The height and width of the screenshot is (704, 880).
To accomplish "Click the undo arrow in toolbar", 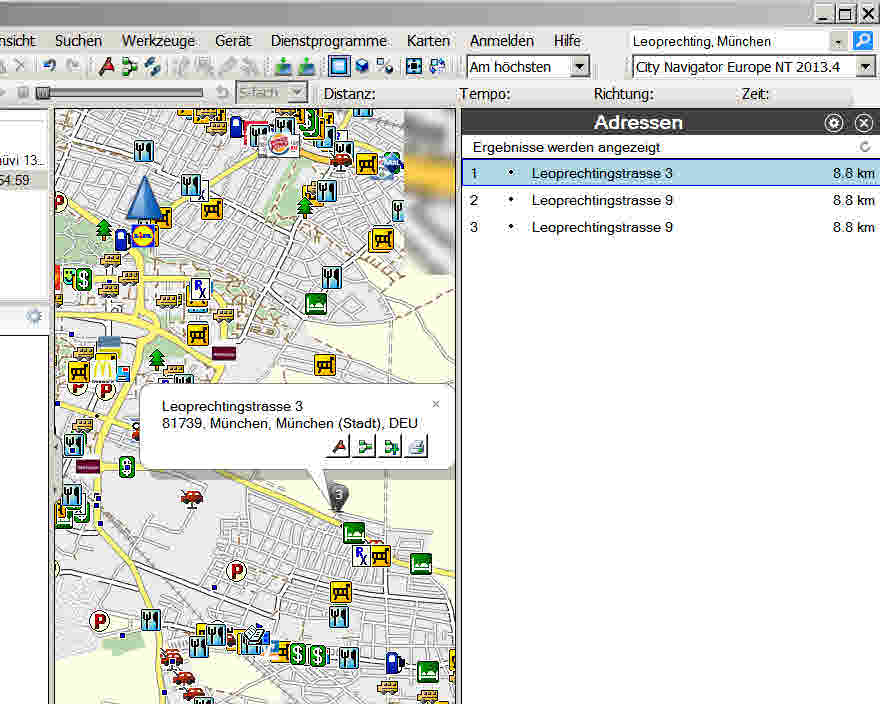I will pyautogui.click(x=49, y=67).
